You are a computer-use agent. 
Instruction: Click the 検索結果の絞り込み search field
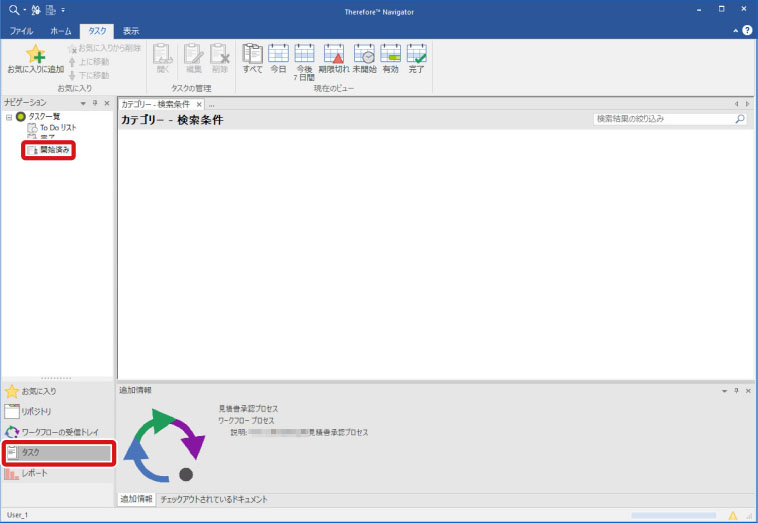[663, 119]
